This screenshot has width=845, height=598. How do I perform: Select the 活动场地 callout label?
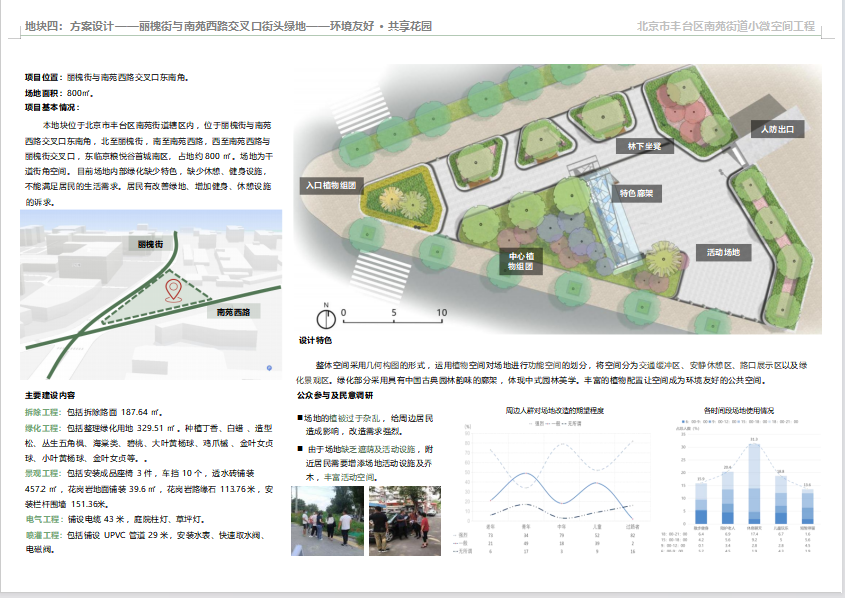click(x=723, y=252)
